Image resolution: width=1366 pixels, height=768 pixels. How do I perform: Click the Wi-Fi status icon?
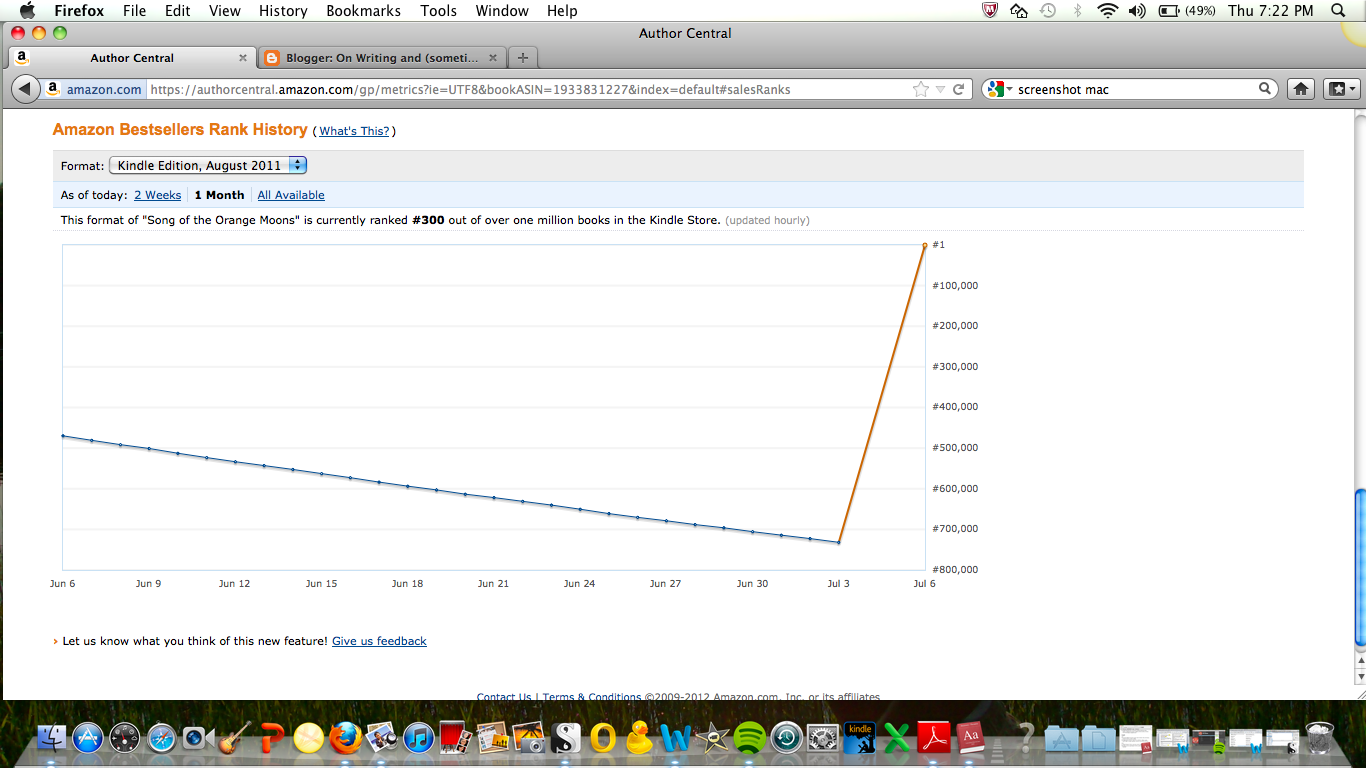tap(1107, 11)
